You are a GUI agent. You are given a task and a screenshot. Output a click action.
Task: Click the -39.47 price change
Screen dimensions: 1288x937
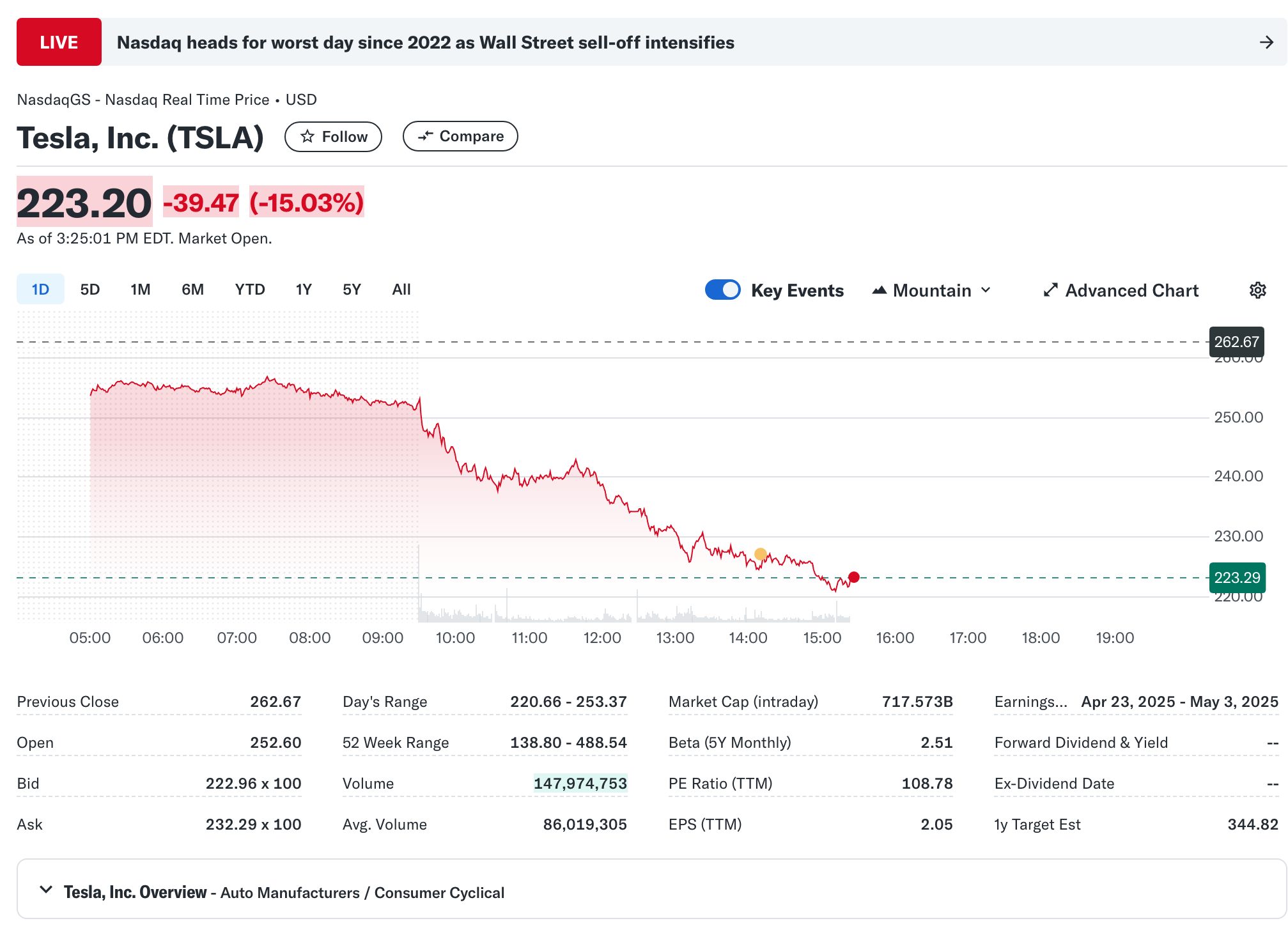[201, 203]
